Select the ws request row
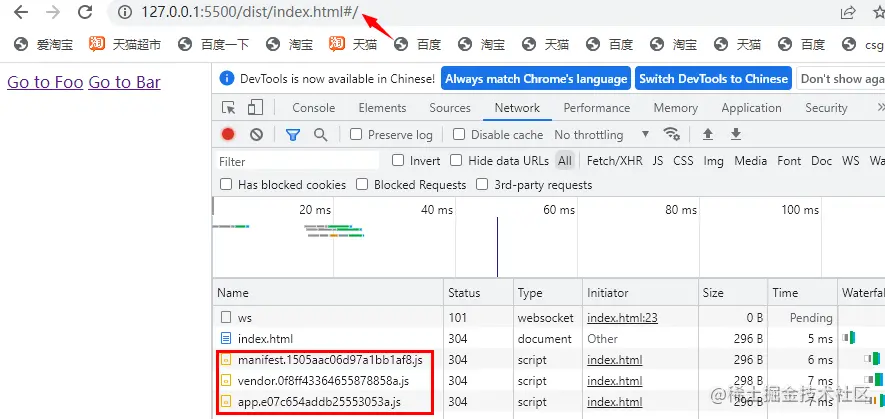 coord(549,318)
